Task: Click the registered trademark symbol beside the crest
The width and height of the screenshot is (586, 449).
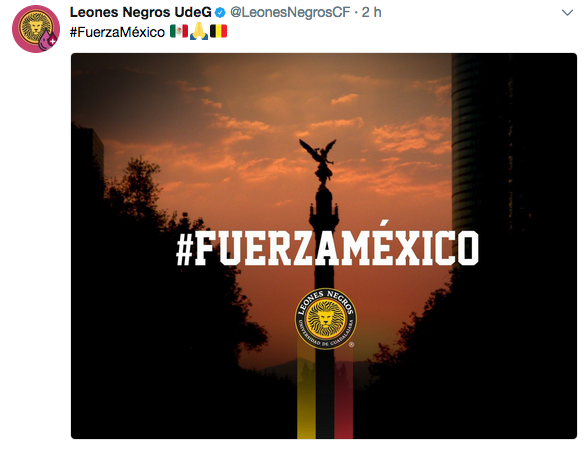Action: (351, 345)
